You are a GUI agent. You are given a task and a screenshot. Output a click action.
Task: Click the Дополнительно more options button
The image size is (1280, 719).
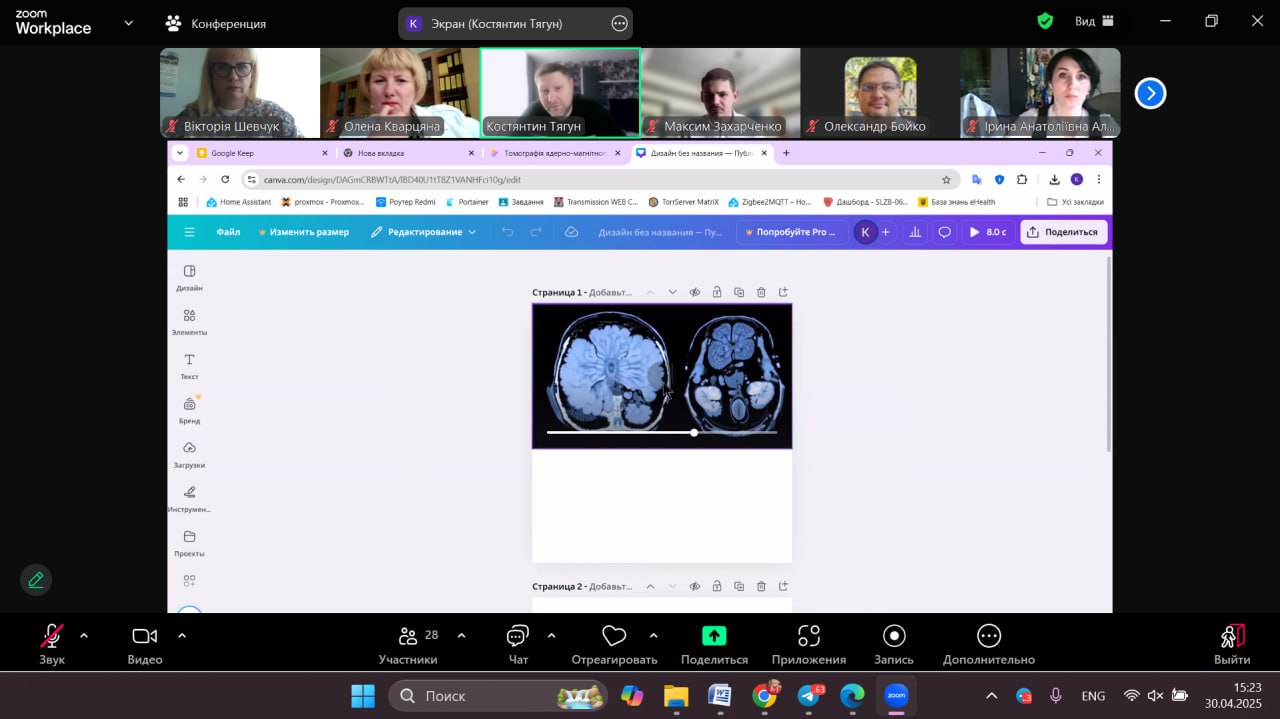[x=988, y=644]
